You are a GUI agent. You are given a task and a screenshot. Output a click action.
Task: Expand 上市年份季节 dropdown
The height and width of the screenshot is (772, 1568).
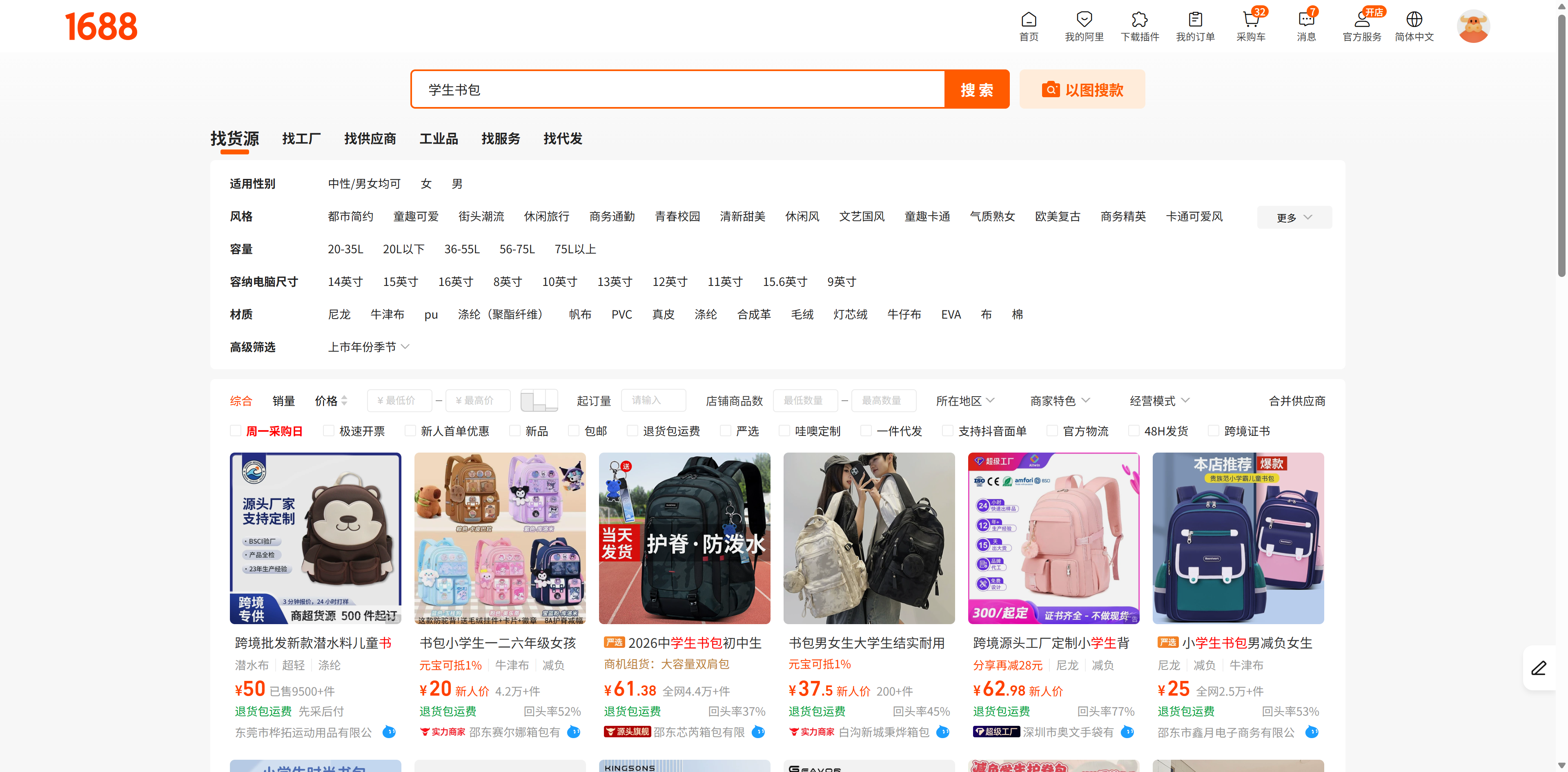(368, 347)
